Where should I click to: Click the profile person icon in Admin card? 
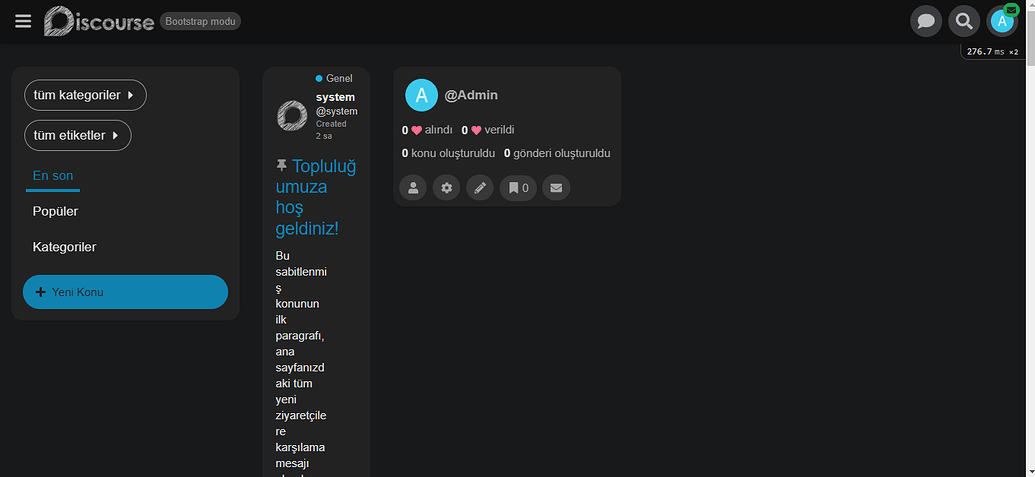pyautogui.click(x=413, y=187)
